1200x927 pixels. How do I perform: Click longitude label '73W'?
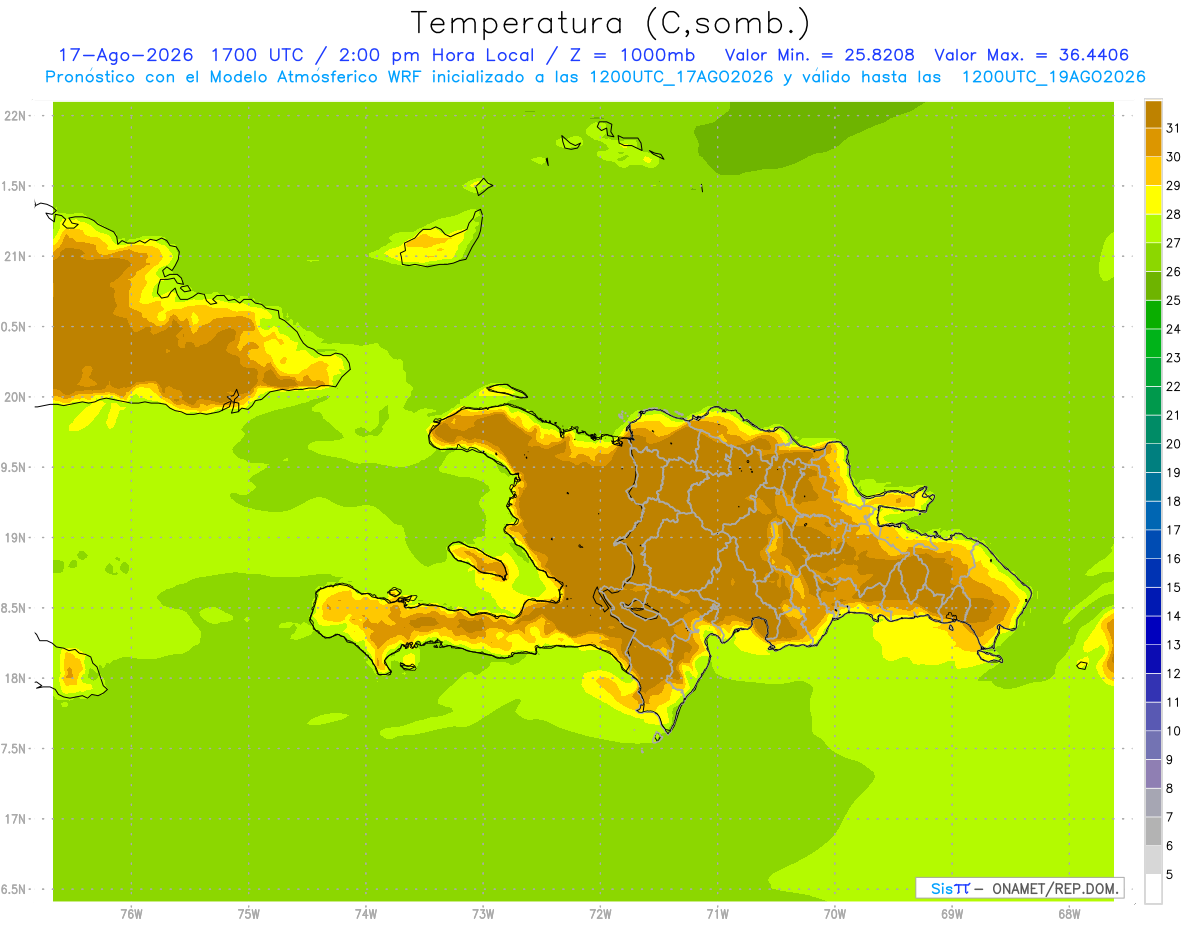483,914
